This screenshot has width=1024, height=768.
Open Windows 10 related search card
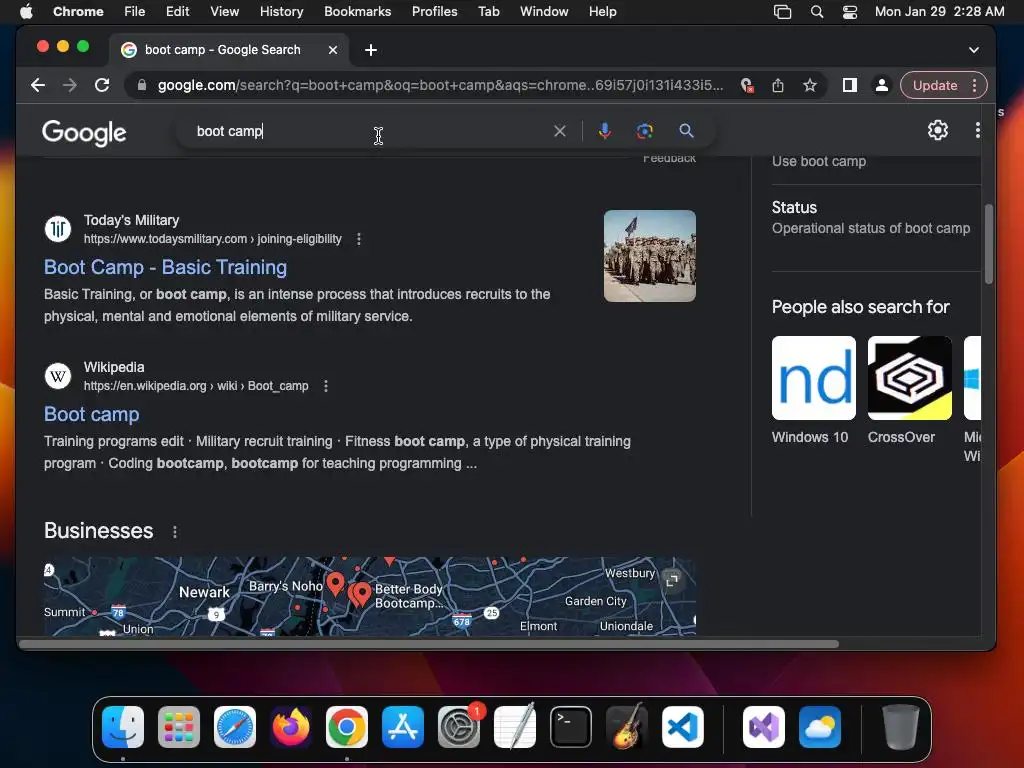click(814, 391)
